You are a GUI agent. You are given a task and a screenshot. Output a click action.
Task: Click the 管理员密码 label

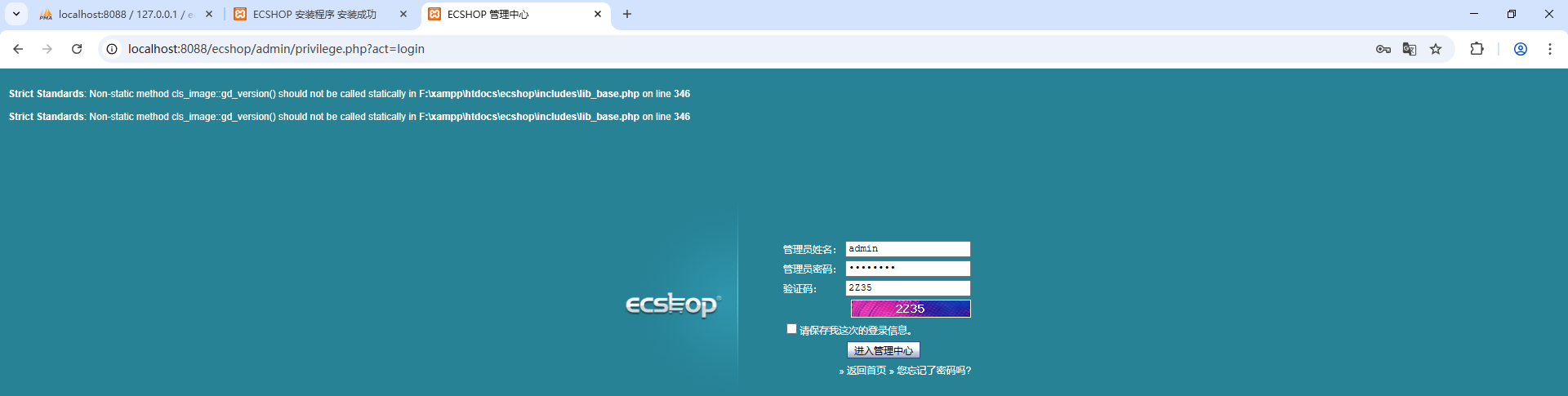click(809, 269)
